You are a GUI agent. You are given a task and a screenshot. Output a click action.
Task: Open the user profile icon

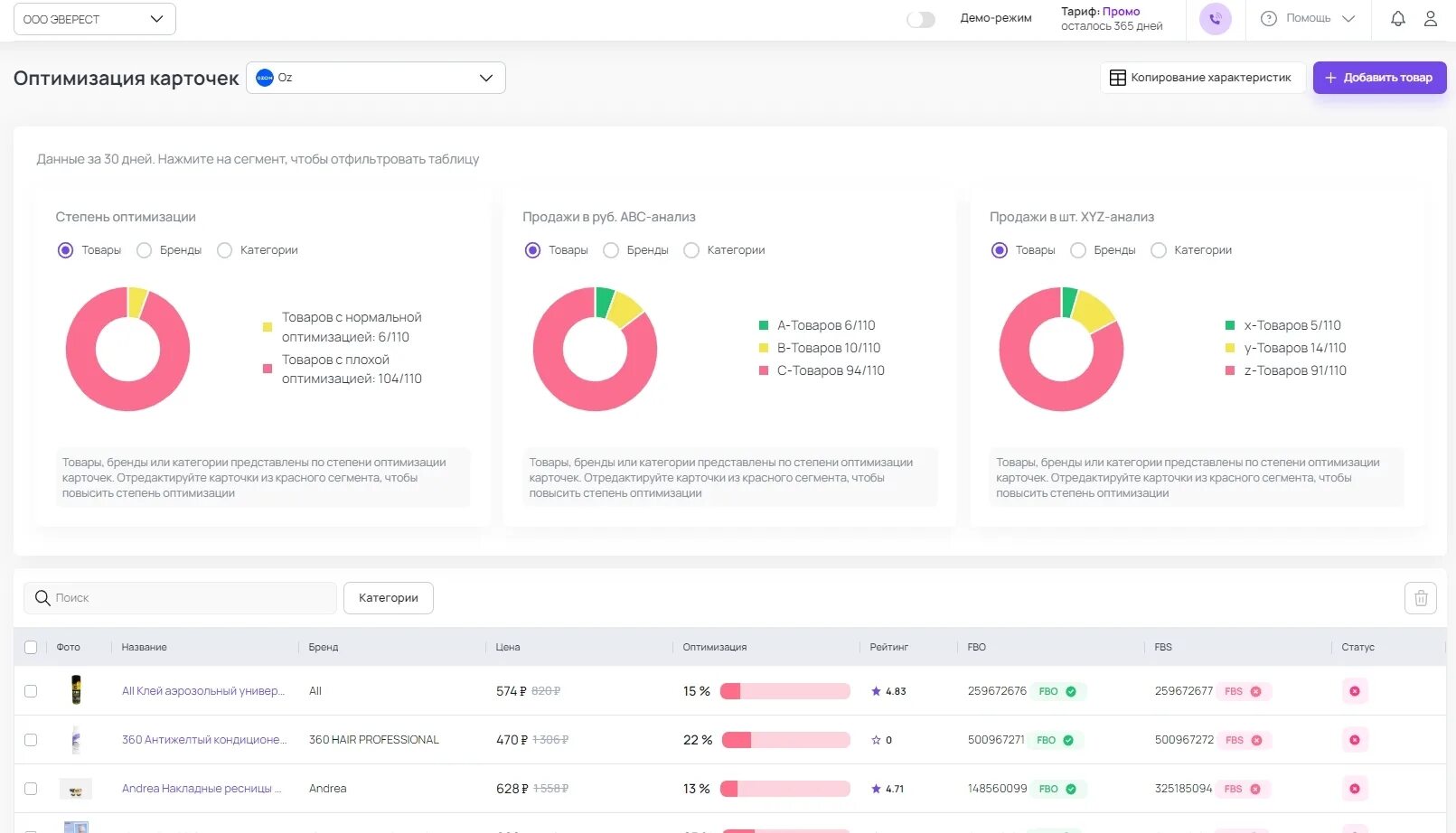(1430, 18)
